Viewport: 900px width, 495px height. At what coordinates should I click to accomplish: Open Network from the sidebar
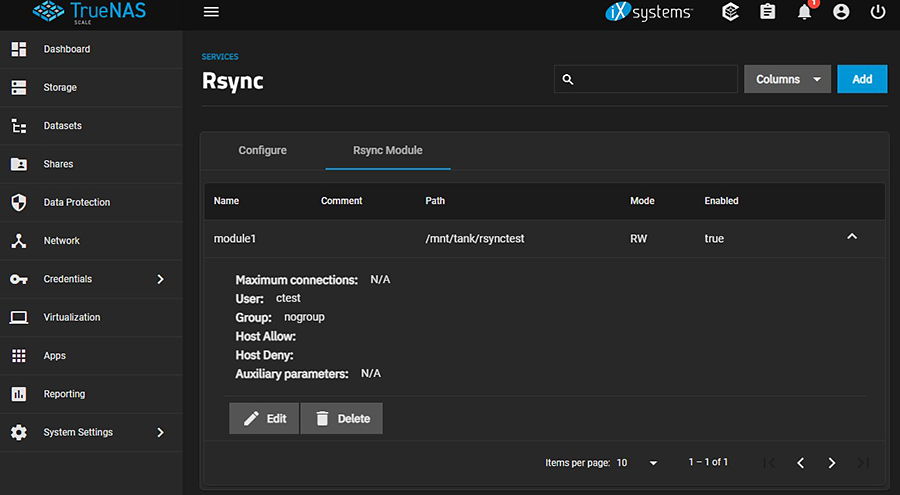[x=92, y=241]
